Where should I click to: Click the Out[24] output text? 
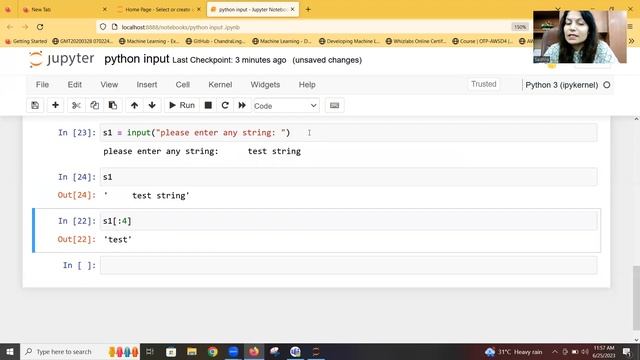147,196
